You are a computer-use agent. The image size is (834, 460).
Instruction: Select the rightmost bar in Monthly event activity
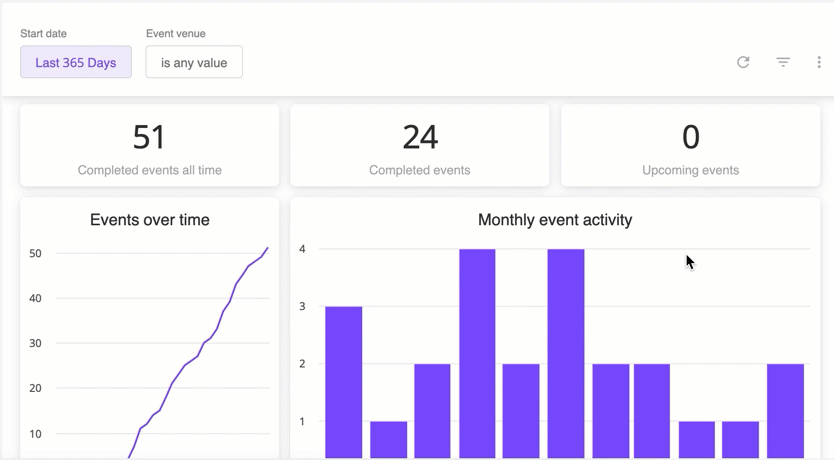point(785,410)
